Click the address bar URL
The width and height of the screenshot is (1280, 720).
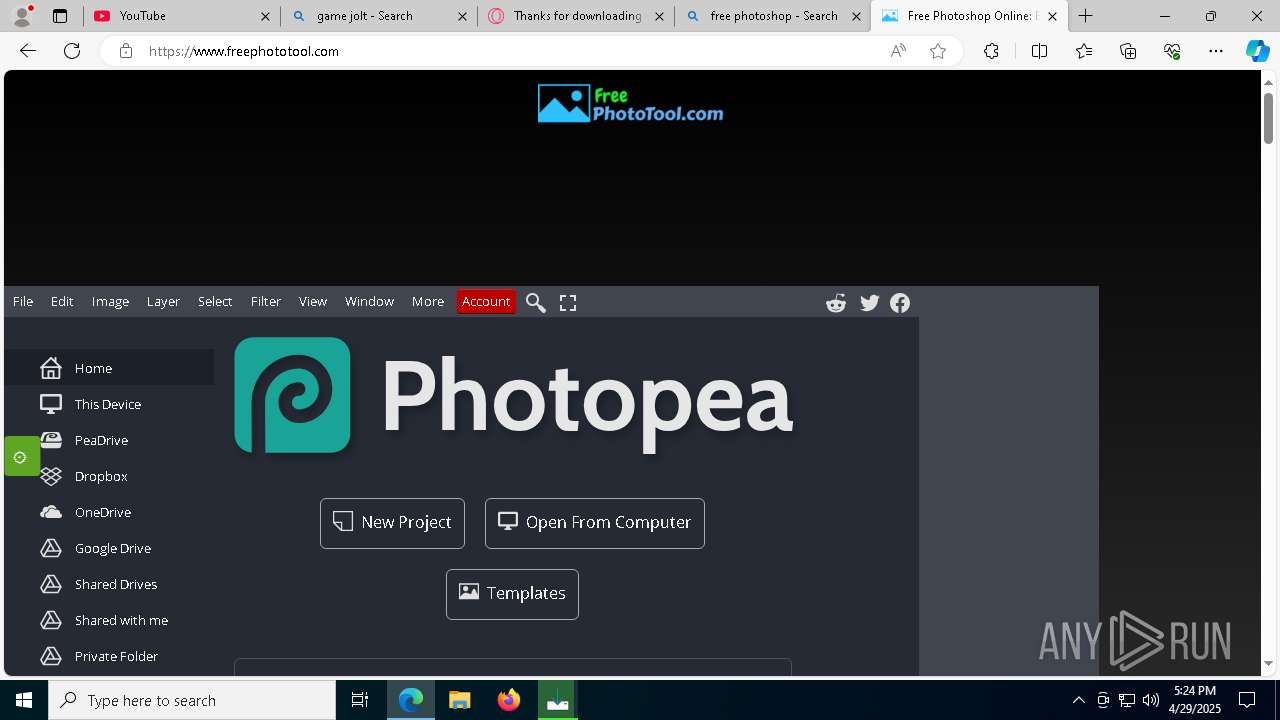pos(244,51)
